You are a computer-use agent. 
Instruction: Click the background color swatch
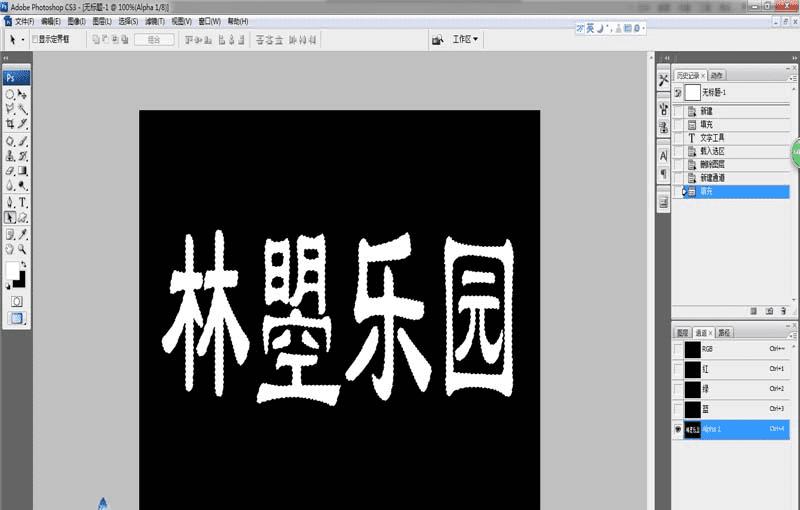coord(21,282)
